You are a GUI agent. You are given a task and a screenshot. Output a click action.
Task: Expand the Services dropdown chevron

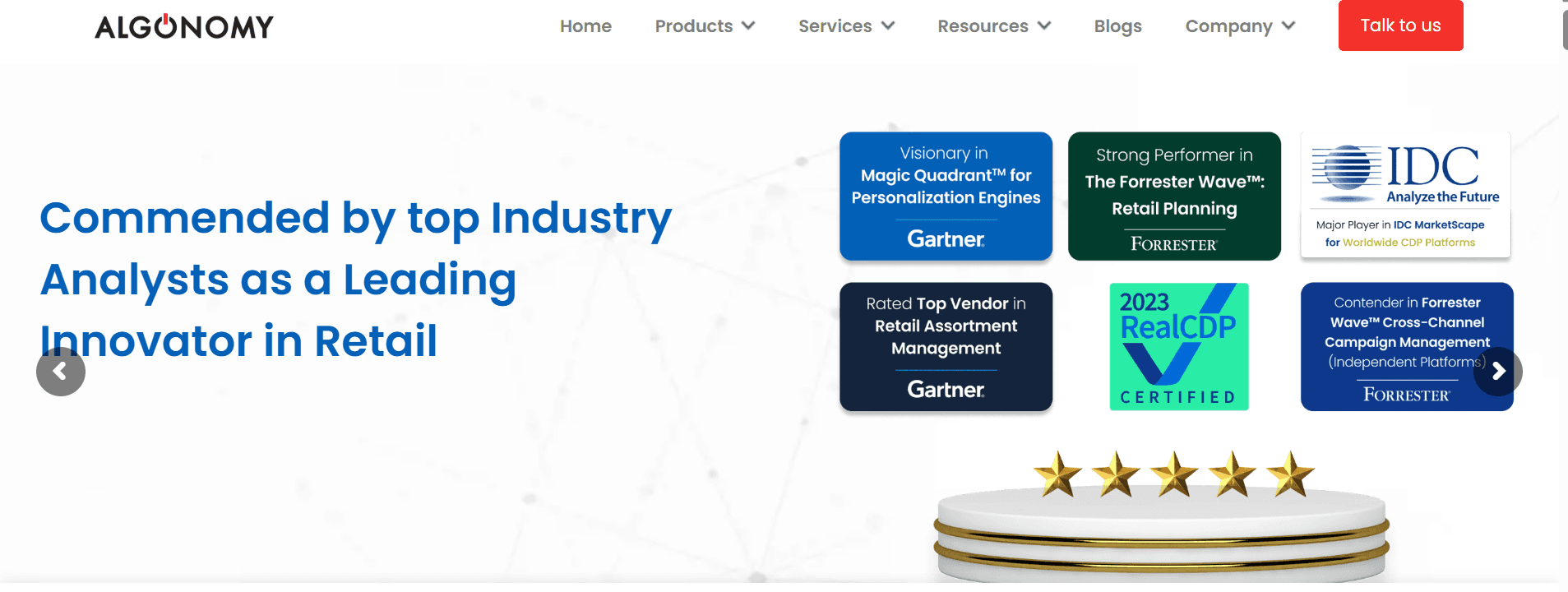888,25
